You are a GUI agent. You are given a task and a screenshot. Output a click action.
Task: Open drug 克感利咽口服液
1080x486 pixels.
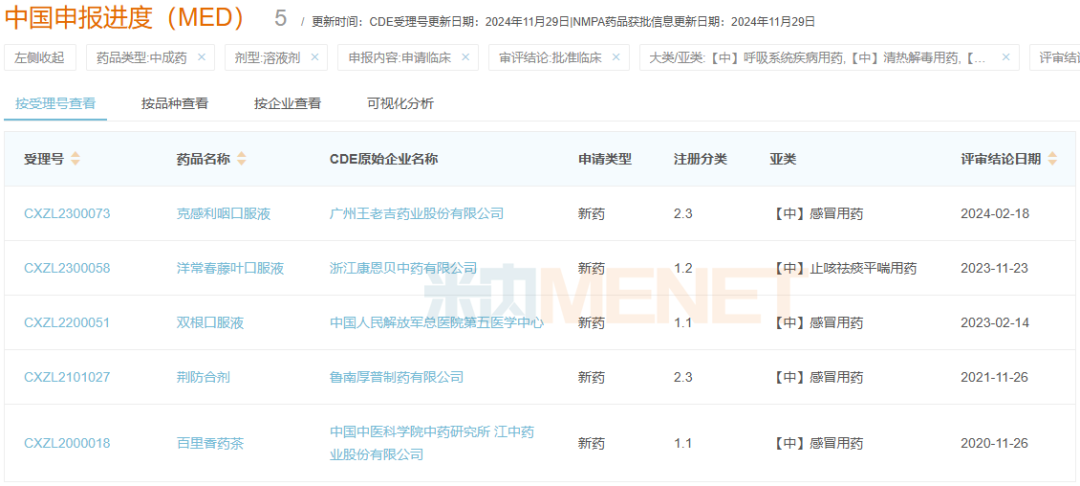[224, 214]
